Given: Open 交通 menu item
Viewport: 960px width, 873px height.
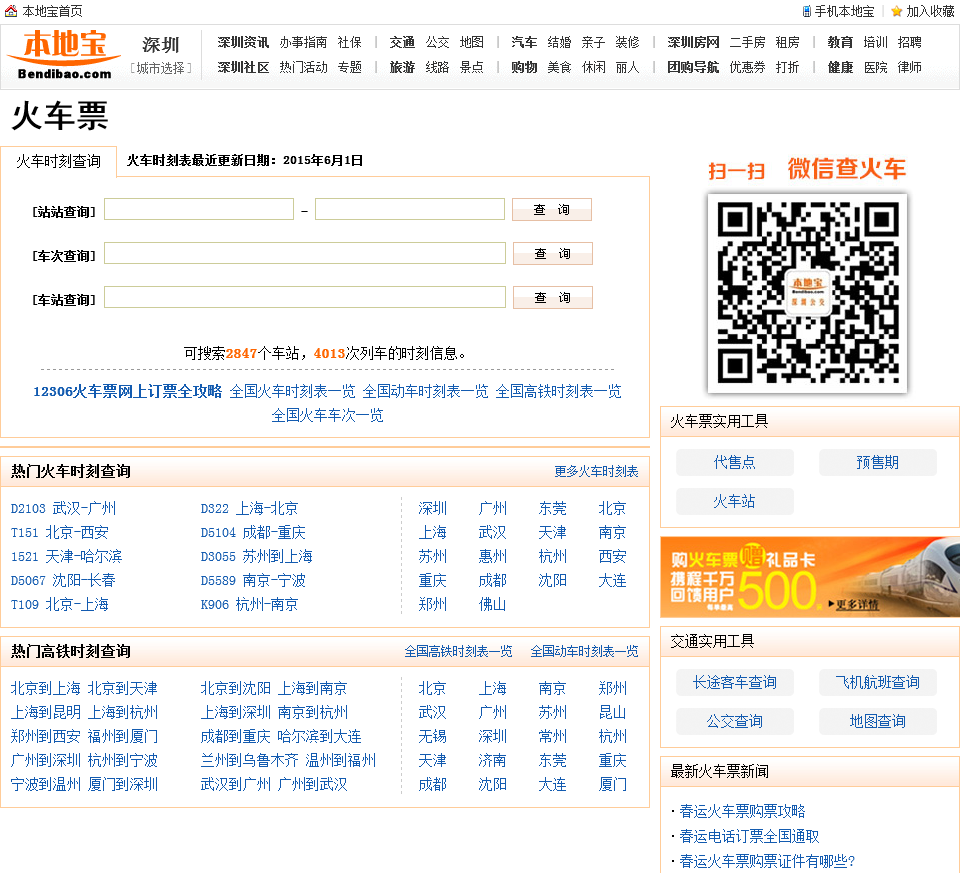Looking at the screenshot, I should point(402,42).
